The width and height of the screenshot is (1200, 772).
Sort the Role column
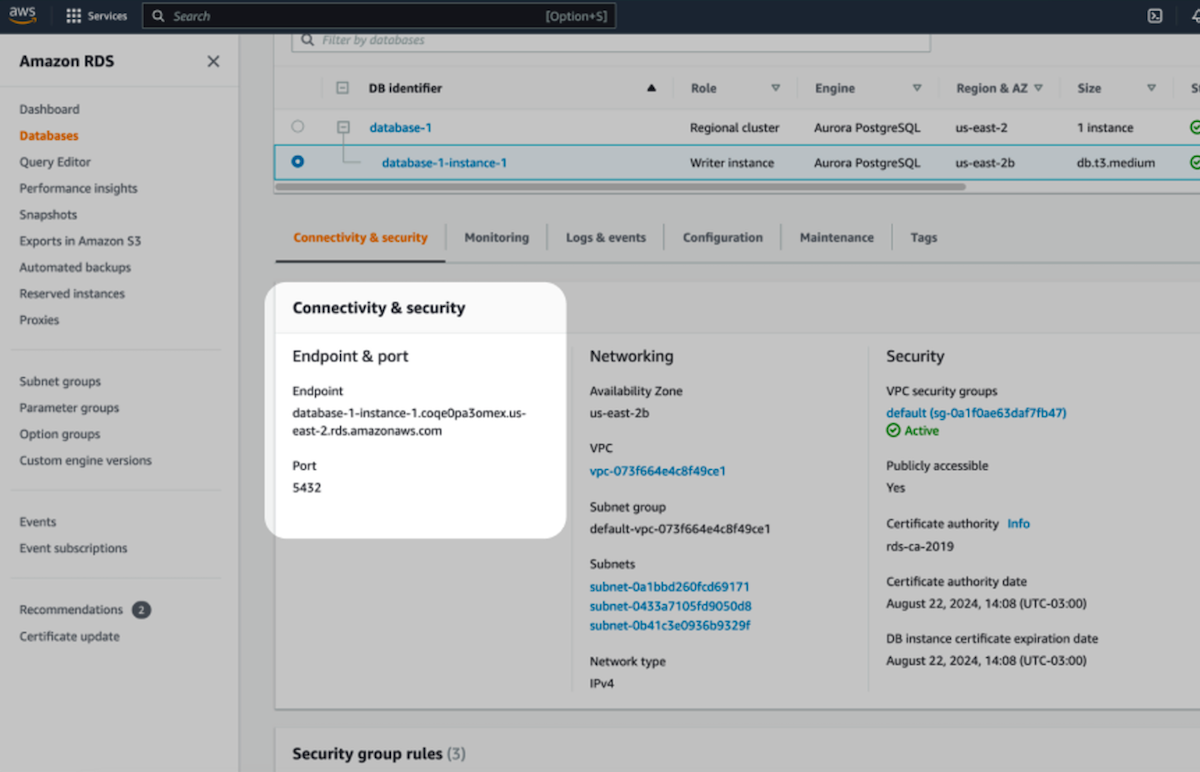click(775, 88)
